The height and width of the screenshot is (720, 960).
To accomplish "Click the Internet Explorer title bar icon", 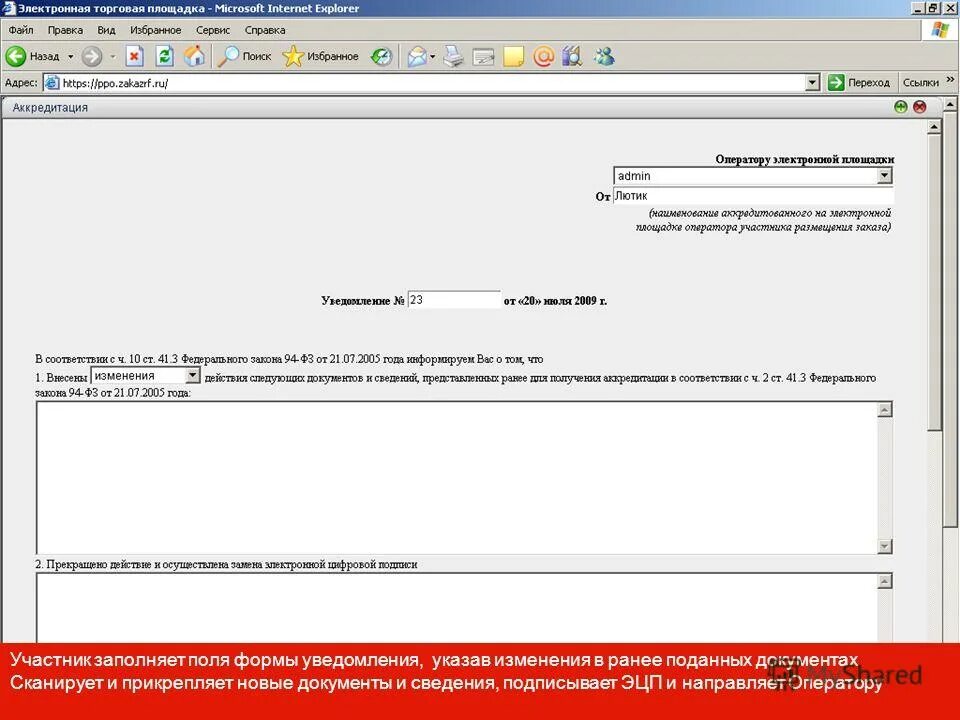I will [x=9, y=9].
